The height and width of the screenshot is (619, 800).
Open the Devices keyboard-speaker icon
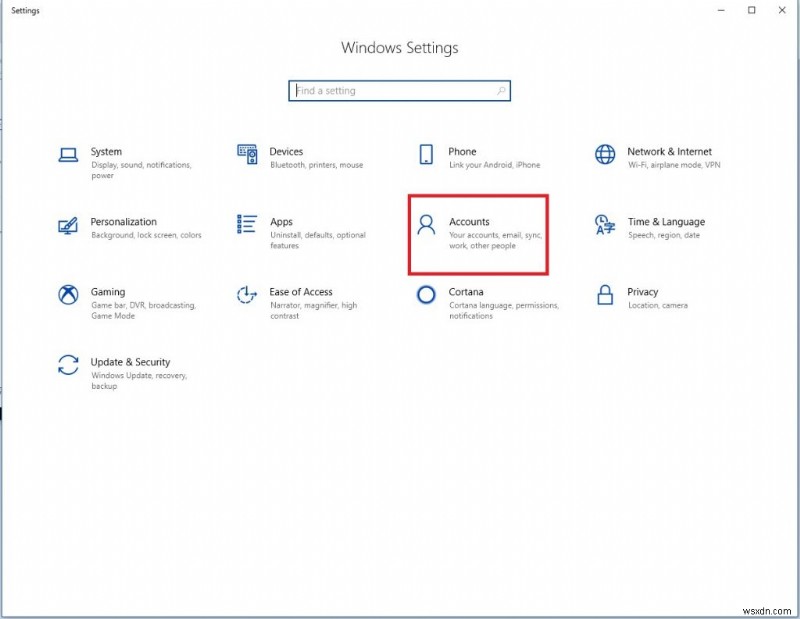pyautogui.click(x=247, y=154)
